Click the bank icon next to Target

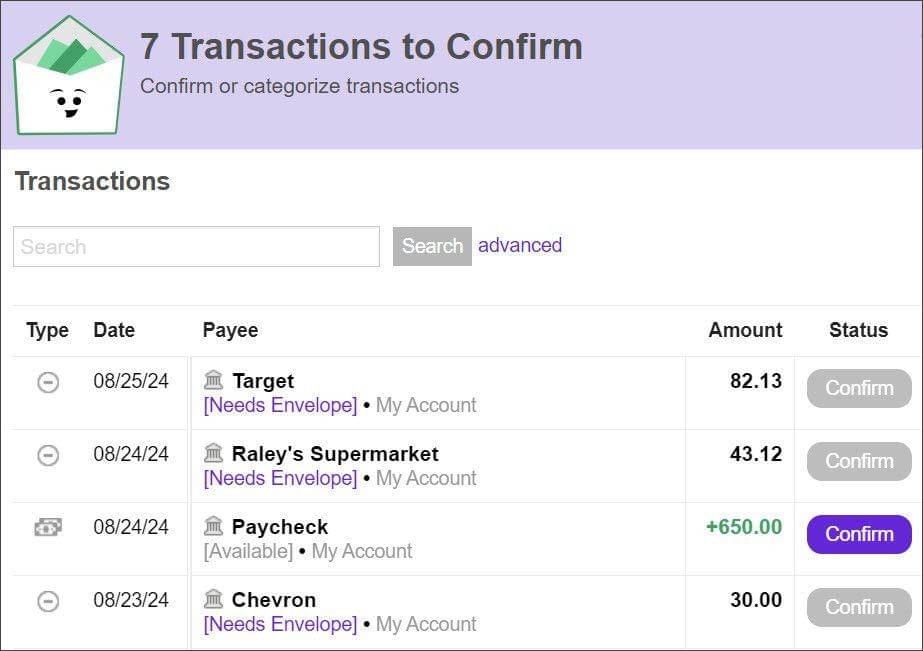(213, 380)
